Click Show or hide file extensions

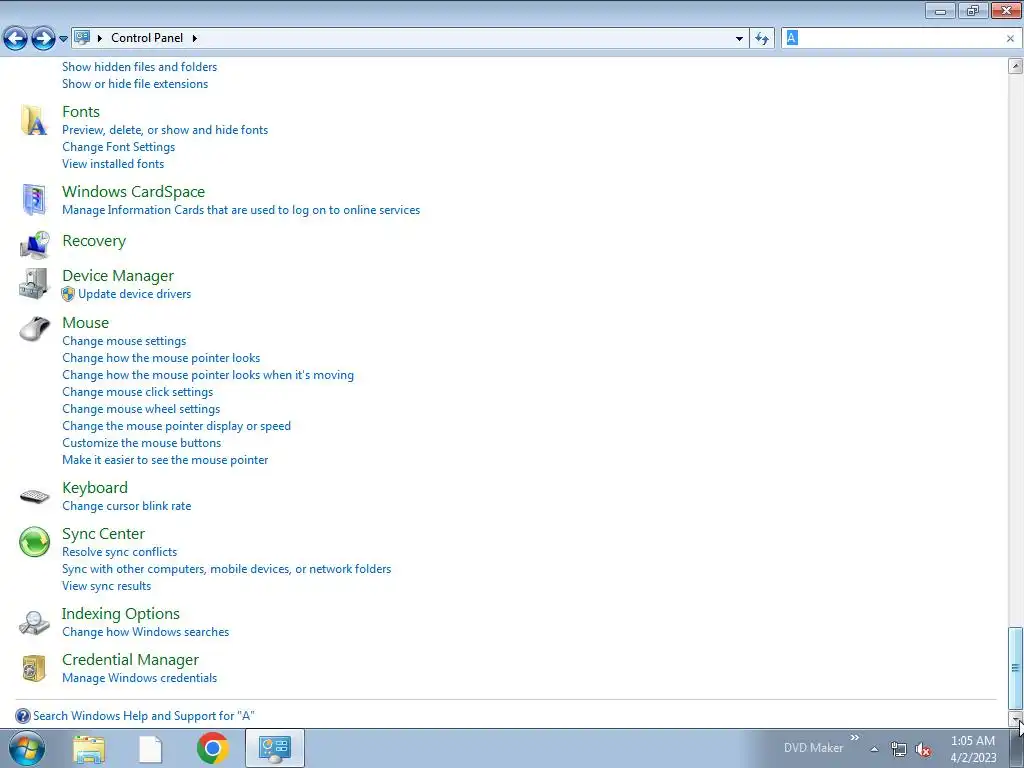click(x=135, y=84)
